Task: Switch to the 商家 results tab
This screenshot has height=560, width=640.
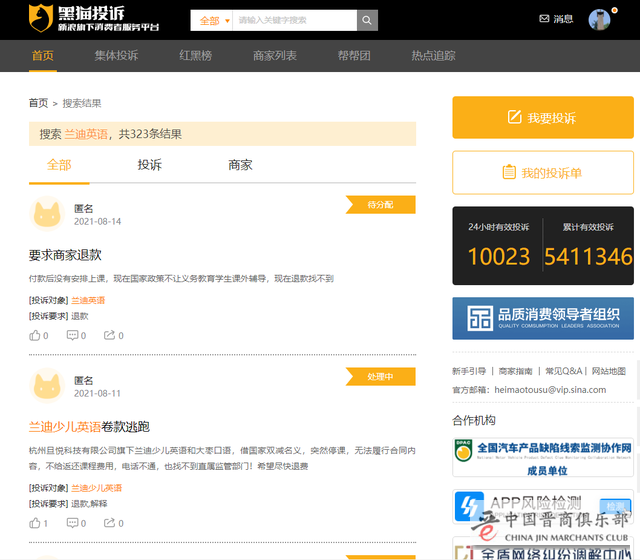Action: click(x=240, y=165)
